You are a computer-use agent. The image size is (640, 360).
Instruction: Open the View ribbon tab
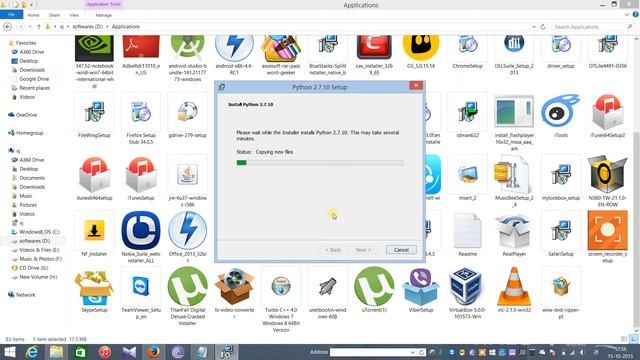pyautogui.click(x=74, y=15)
